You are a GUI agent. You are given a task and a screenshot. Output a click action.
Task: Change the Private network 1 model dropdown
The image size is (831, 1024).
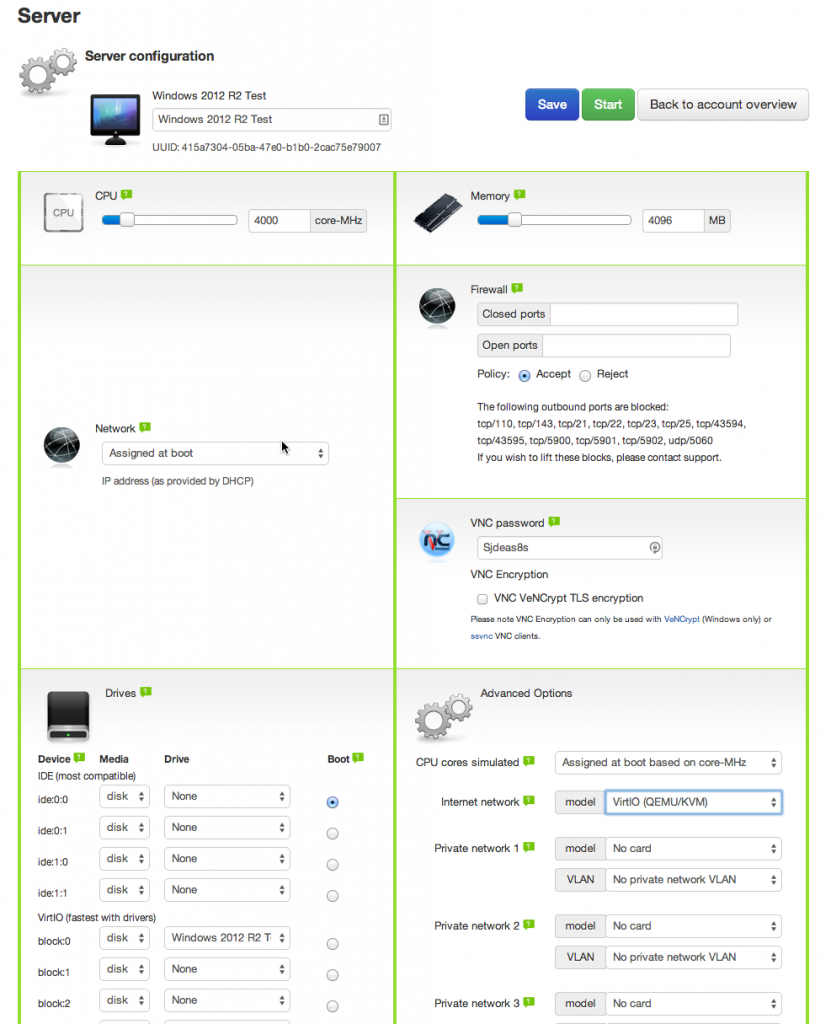tap(694, 848)
